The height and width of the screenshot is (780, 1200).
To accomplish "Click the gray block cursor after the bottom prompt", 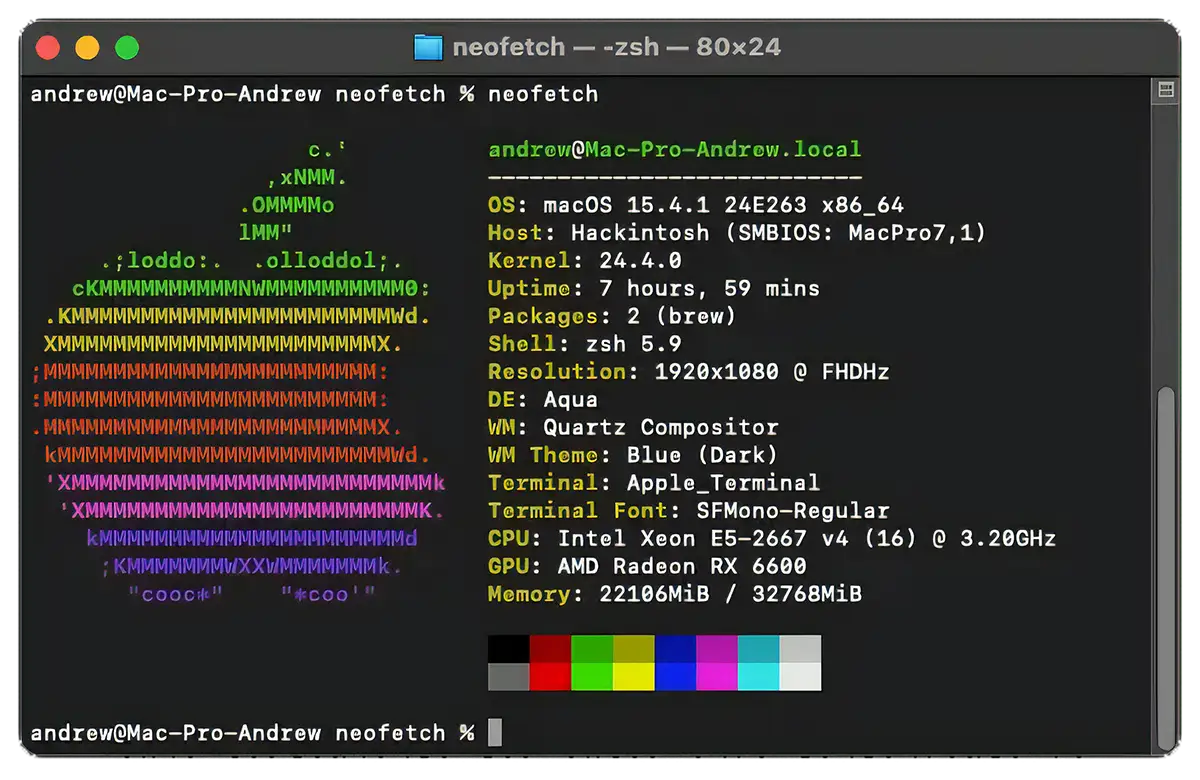I will point(495,733).
